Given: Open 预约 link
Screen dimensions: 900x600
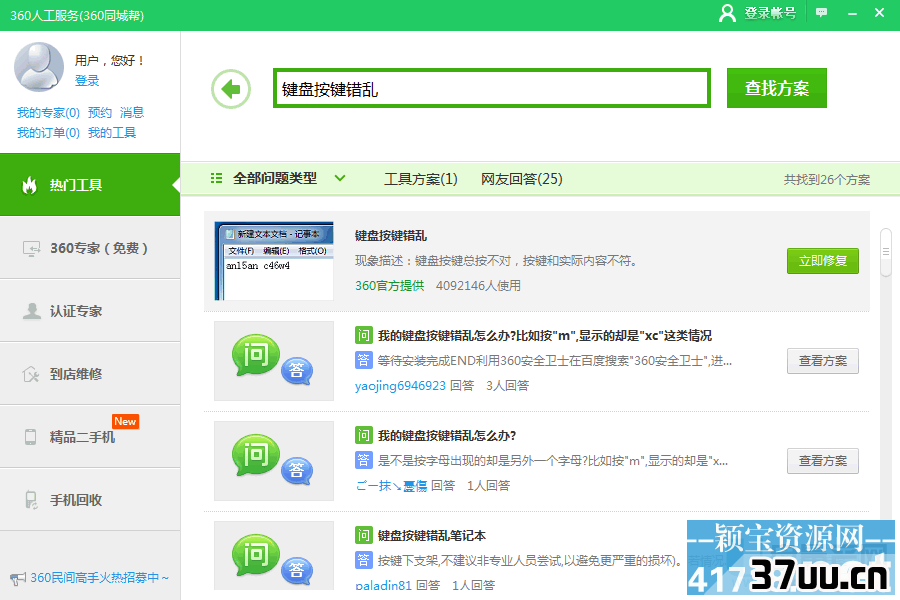Looking at the screenshot, I should [100, 113].
